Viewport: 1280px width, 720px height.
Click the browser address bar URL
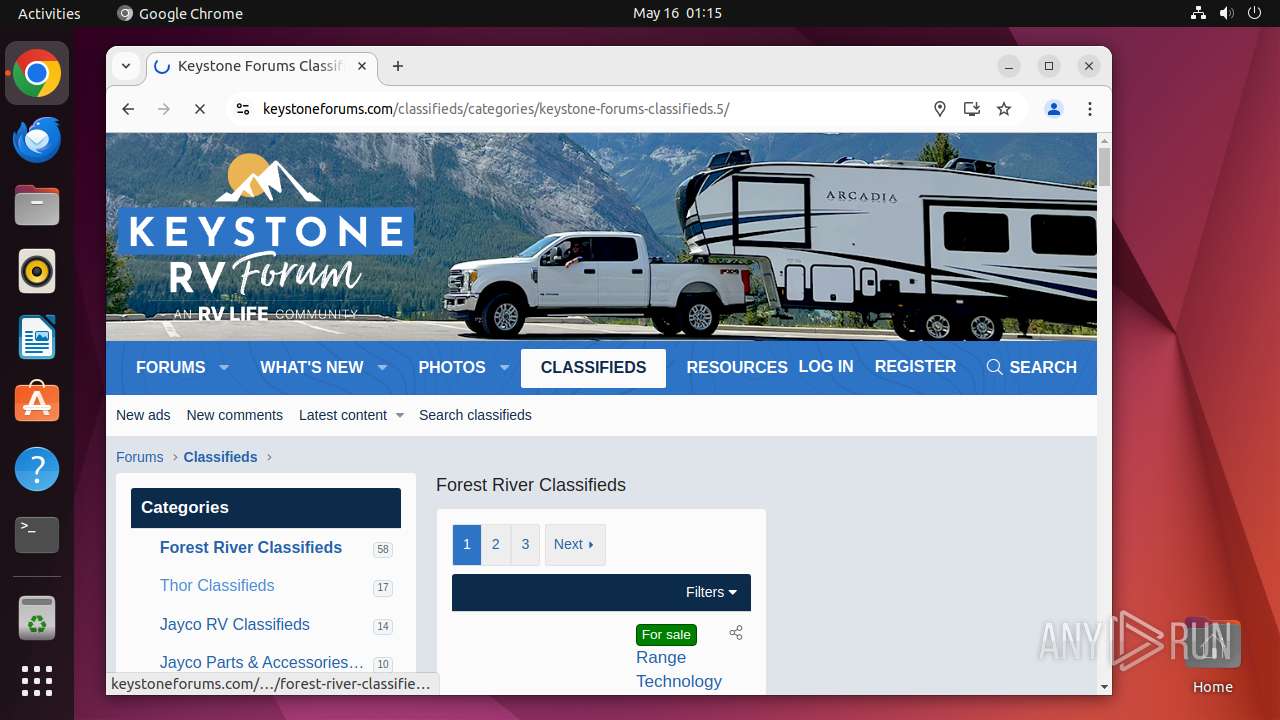[496, 109]
